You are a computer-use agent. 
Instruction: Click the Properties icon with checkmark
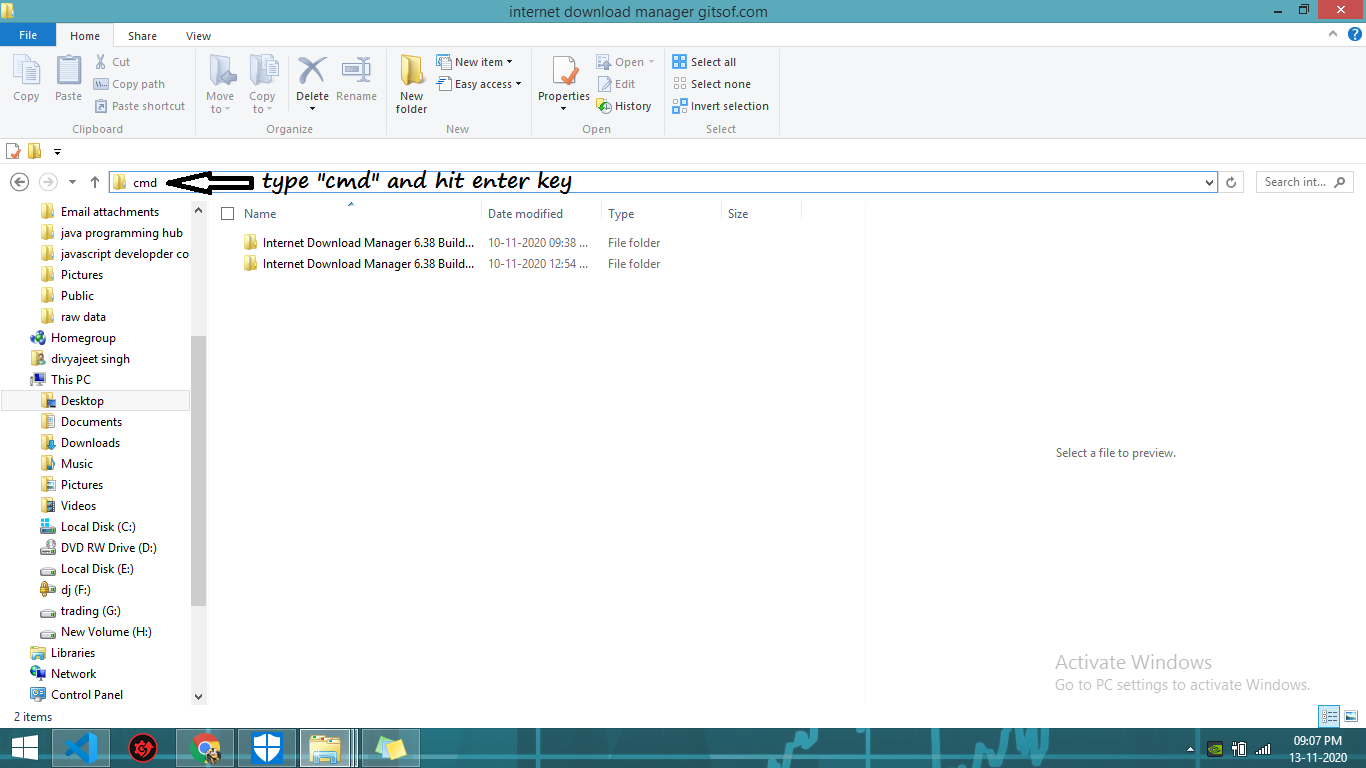[564, 72]
